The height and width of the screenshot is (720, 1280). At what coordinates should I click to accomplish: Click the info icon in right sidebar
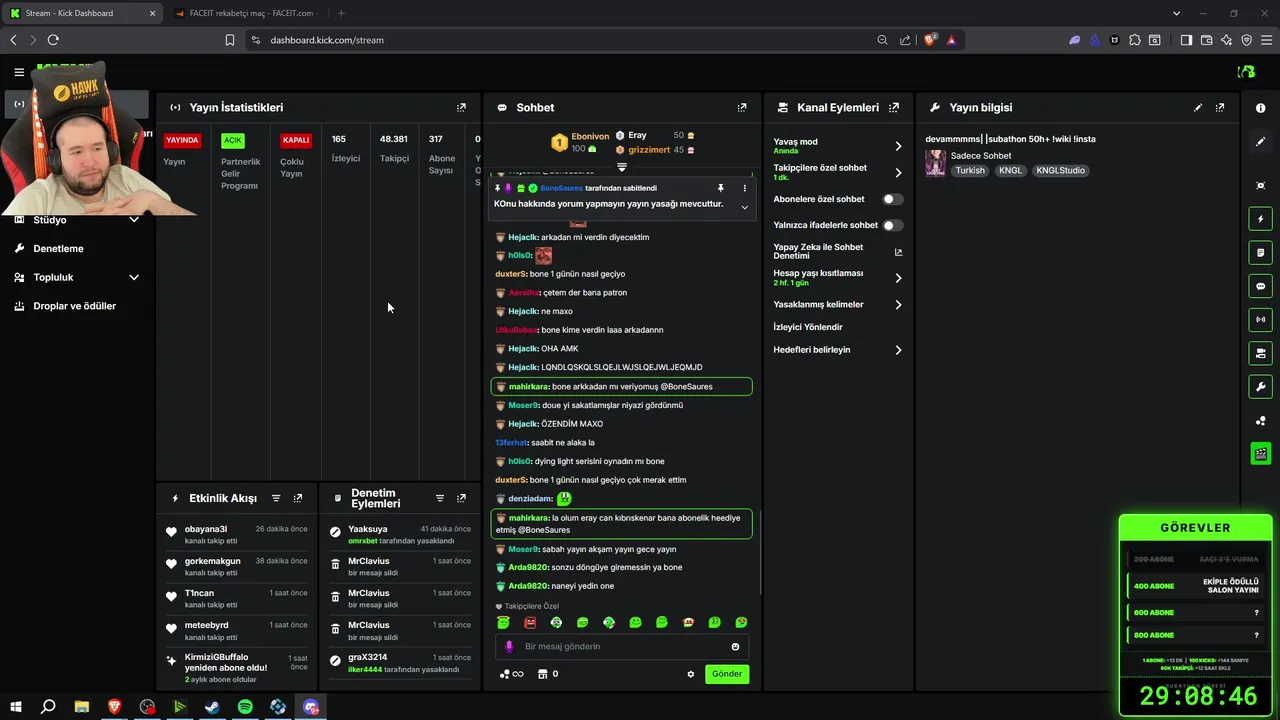click(x=1260, y=108)
